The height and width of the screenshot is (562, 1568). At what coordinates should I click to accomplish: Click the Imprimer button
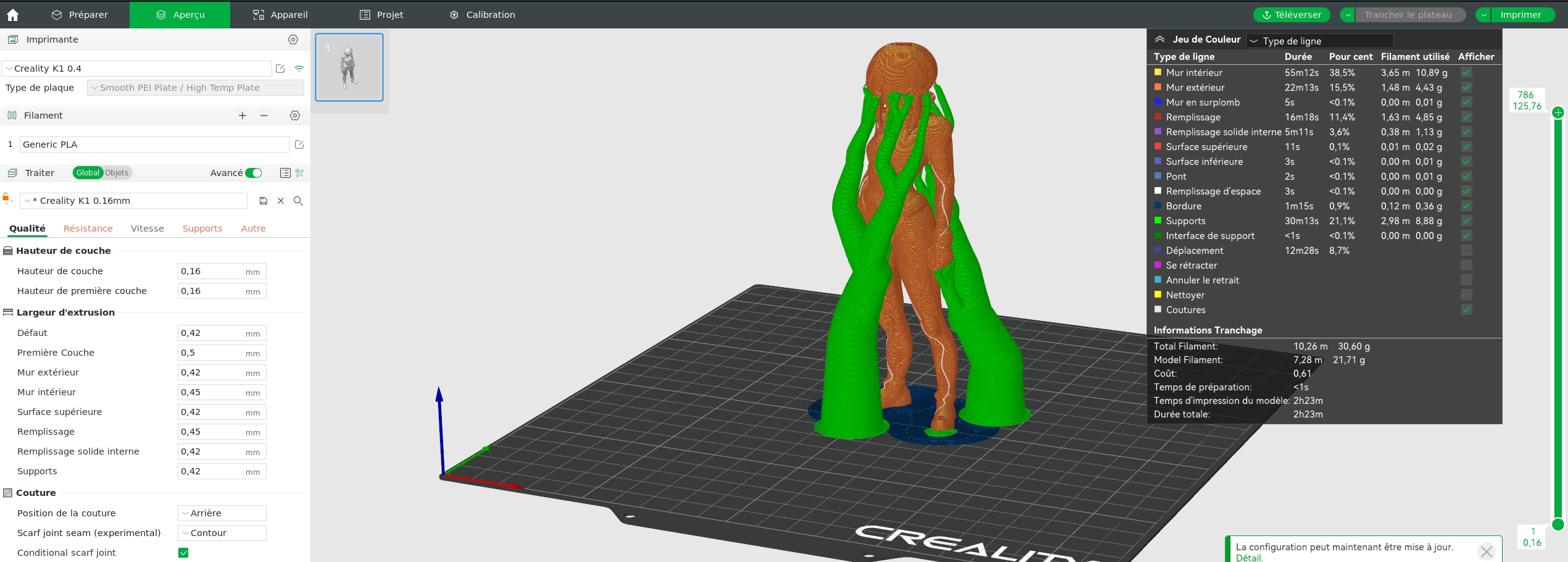point(1520,15)
